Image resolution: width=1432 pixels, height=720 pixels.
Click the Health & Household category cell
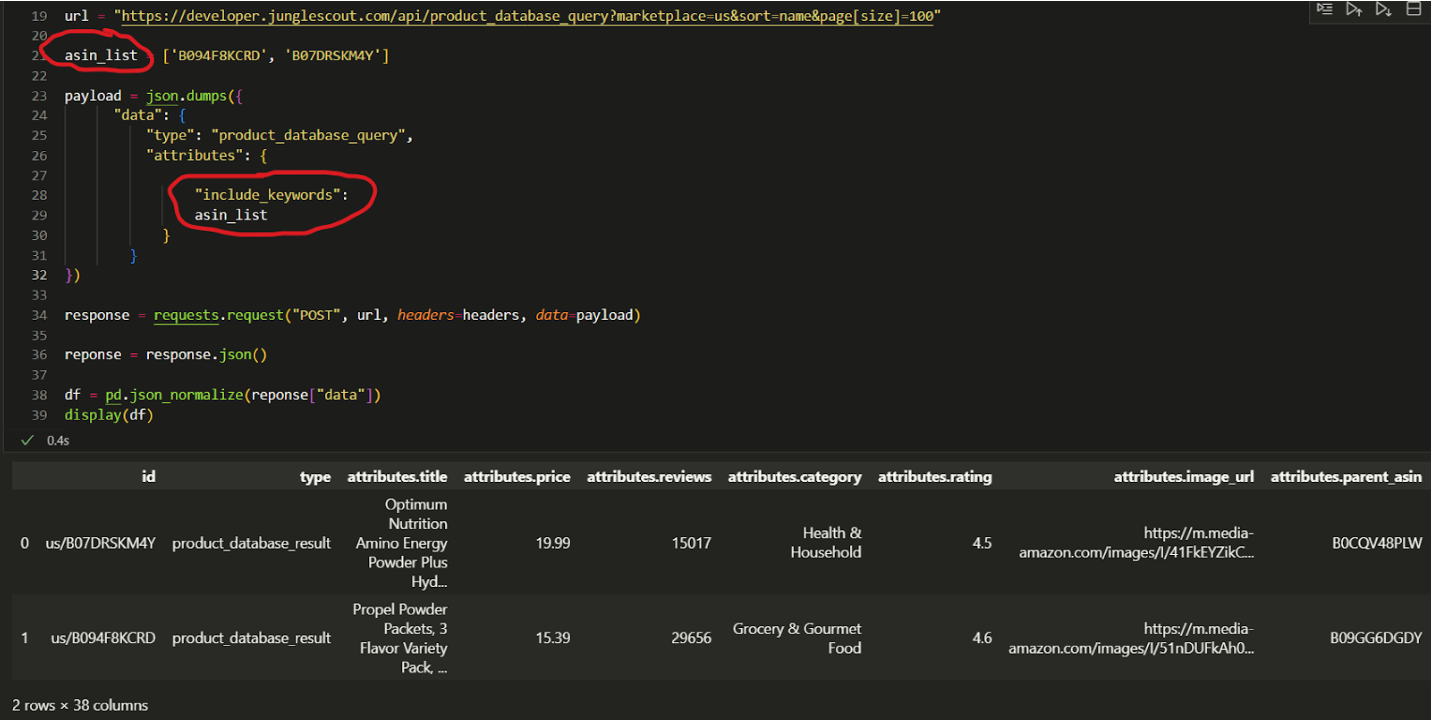(x=826, y=543)
